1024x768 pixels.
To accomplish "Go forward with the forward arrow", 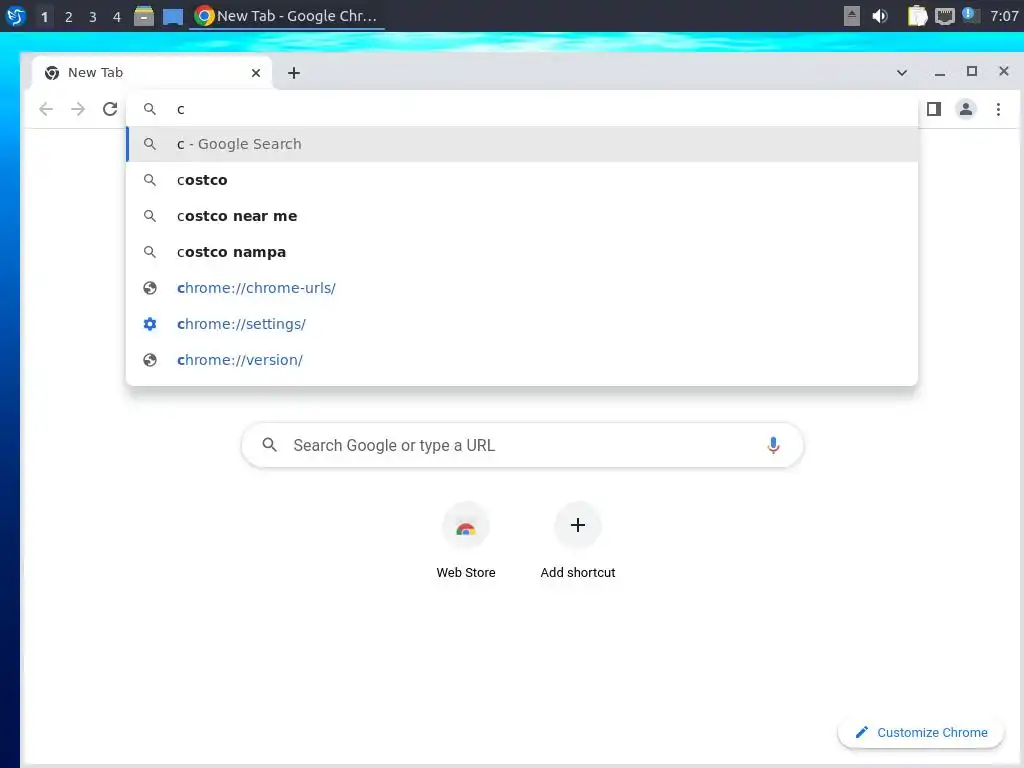I will [78, 109].
